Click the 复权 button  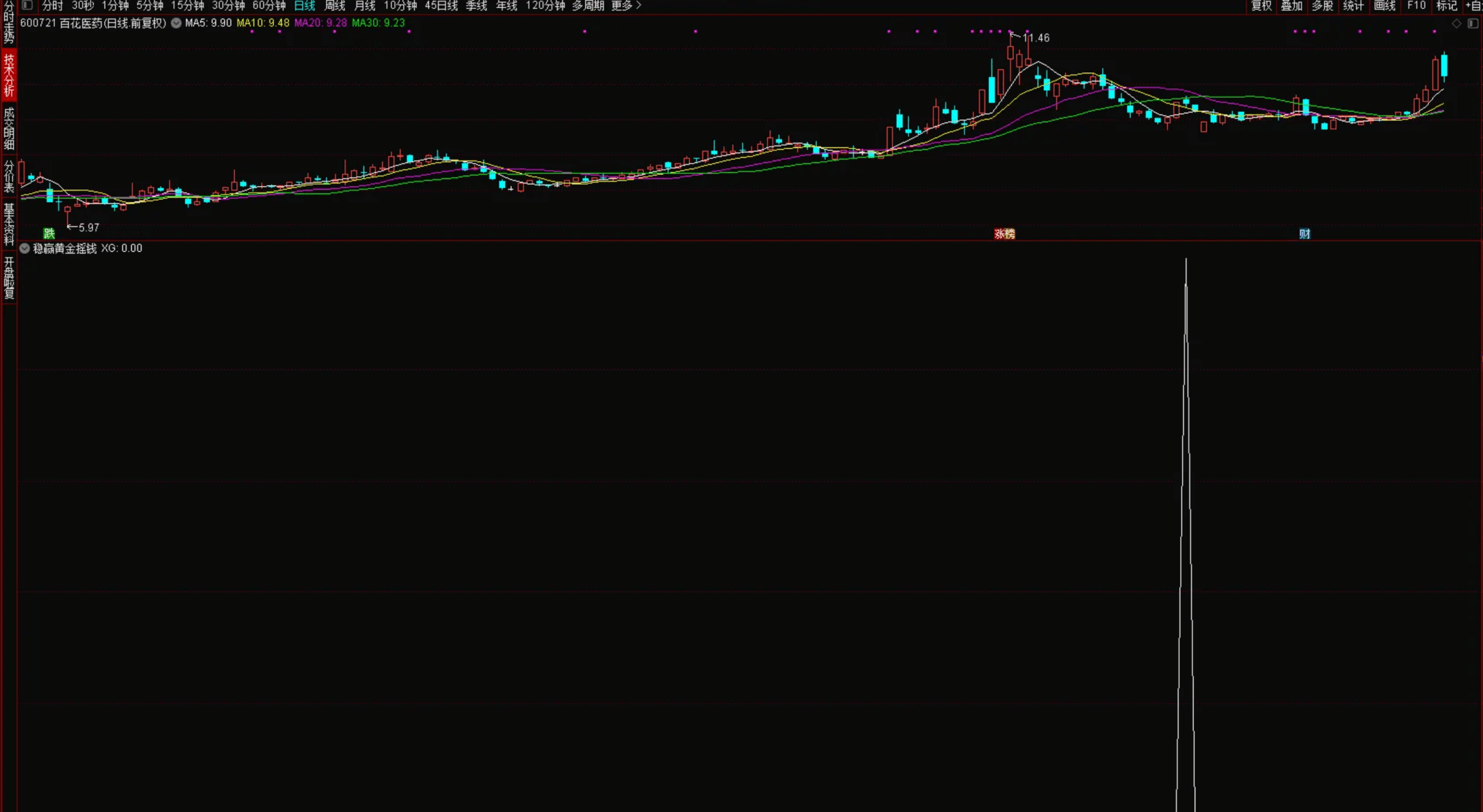pyautogui.click(x=1261, y=6)
